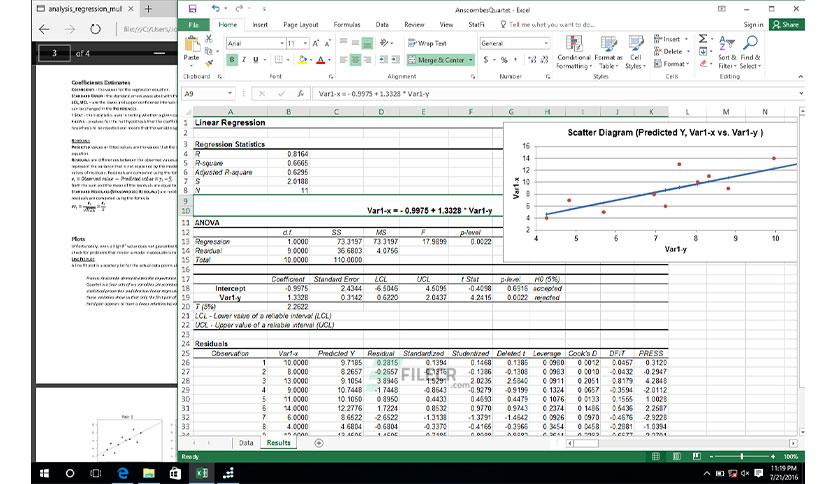836x484 pixels.
Task: Click the orientation text-angle icon
Action: pyautogui.click(x=383, y=43)
